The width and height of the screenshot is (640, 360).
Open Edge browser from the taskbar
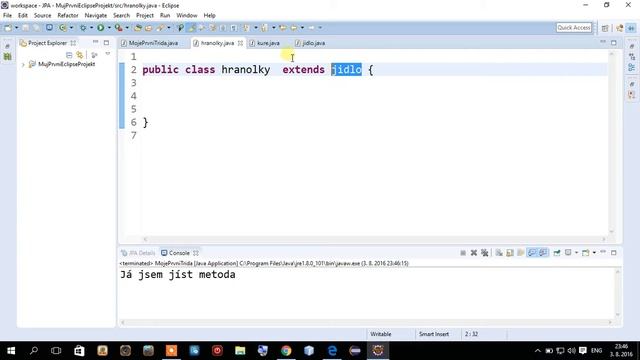[x=332, y=351]
